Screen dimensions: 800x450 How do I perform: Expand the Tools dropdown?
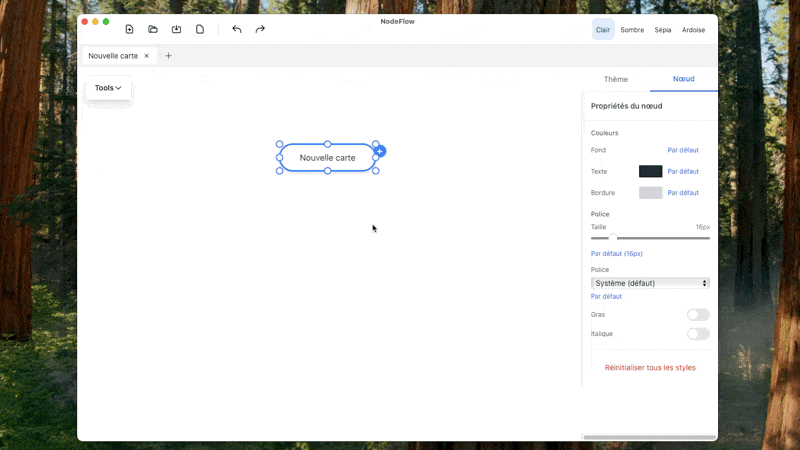[108, 88]
